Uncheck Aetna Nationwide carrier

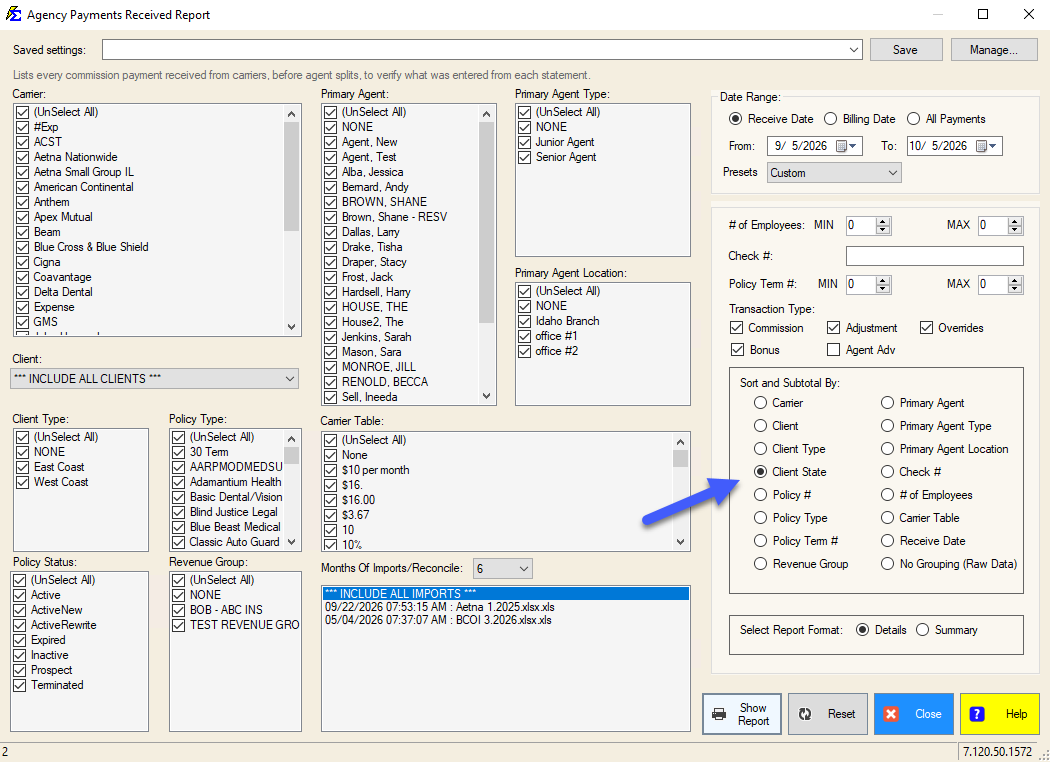click(23, 157)
